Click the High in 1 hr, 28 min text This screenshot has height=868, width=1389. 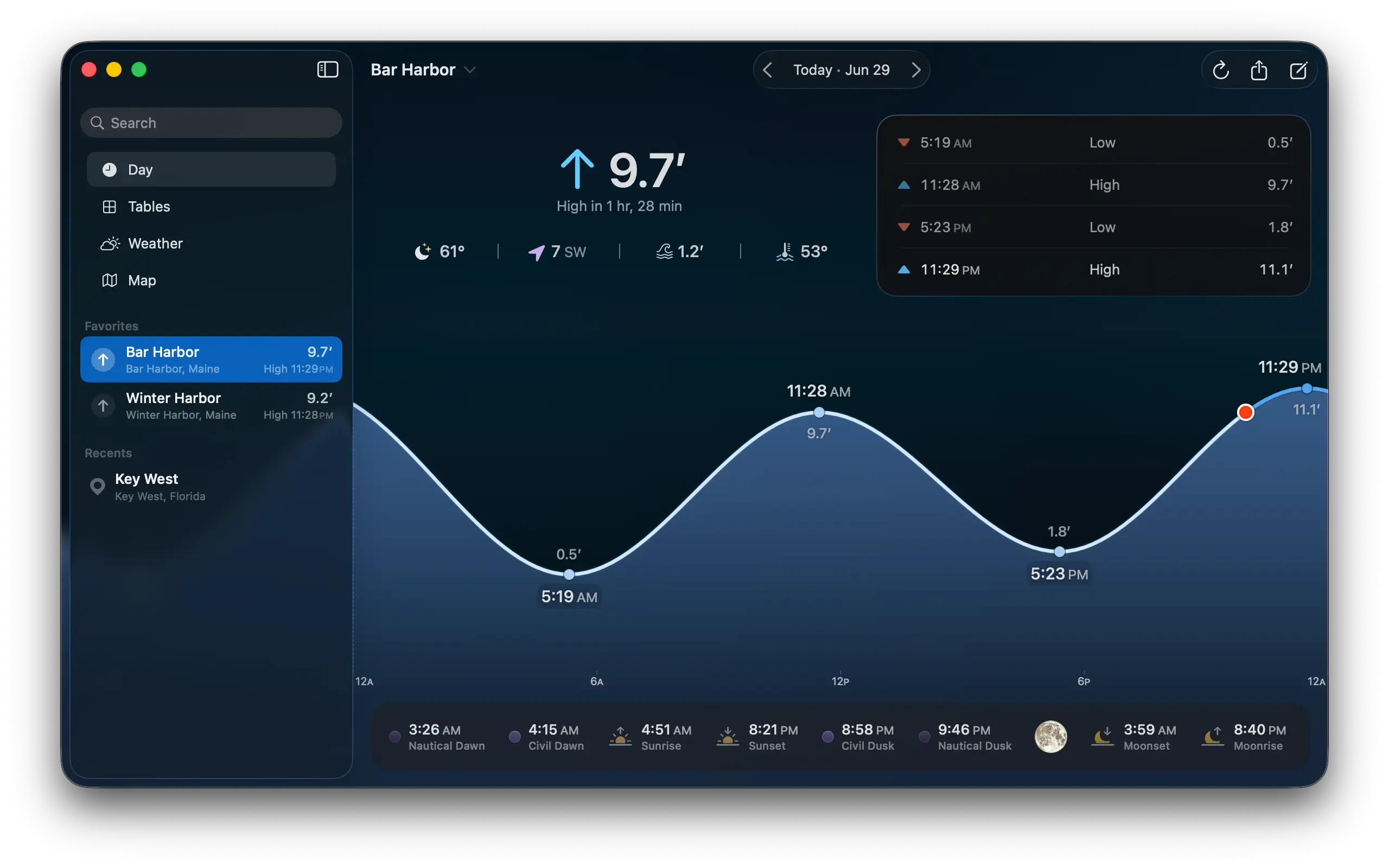pos(619,206)
